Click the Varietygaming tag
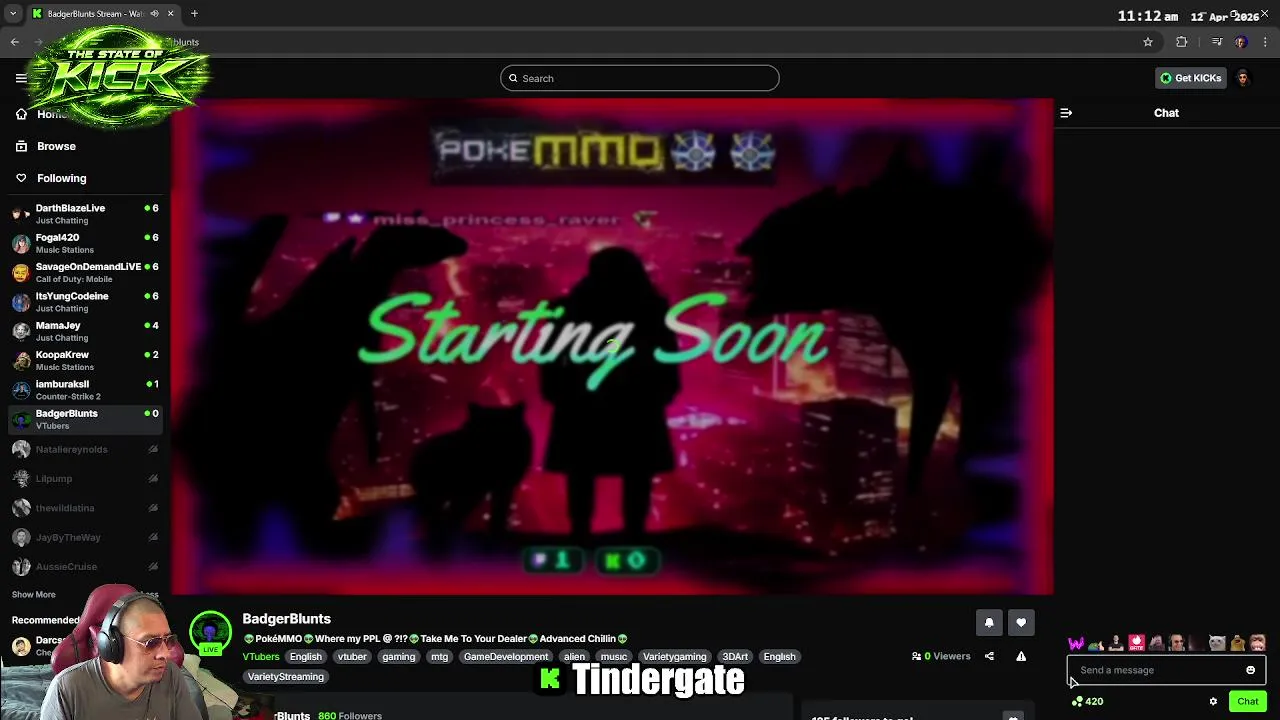 [x=674, y=657]
